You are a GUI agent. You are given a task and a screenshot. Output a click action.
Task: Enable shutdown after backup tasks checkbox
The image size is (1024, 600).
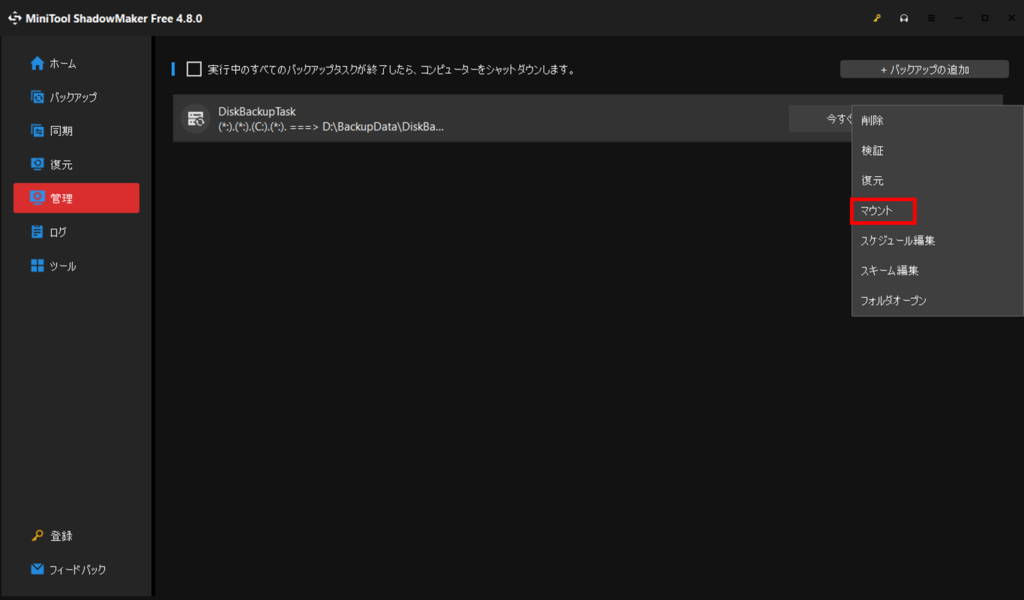(x=194, y=70)
